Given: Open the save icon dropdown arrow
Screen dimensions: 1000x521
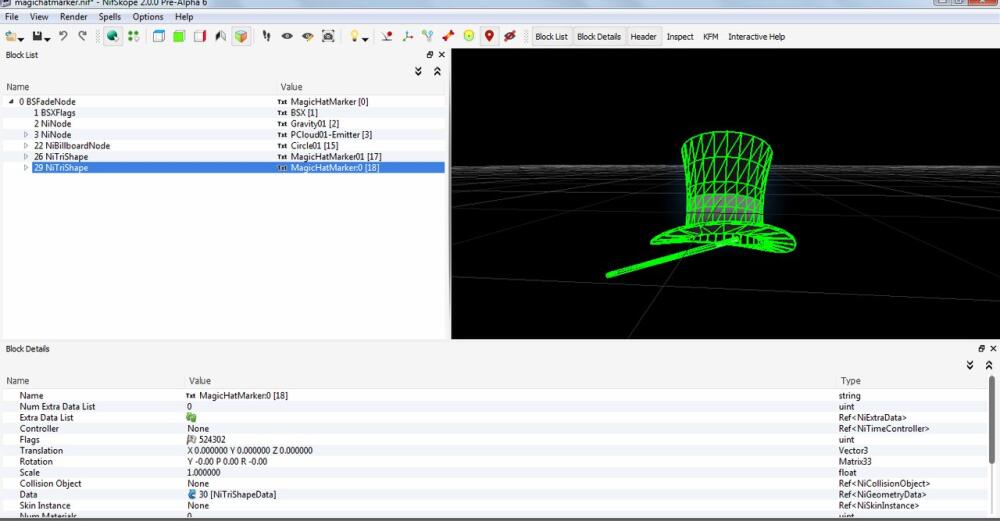Looking at the screenshot, I should click(x=47, y=39).
